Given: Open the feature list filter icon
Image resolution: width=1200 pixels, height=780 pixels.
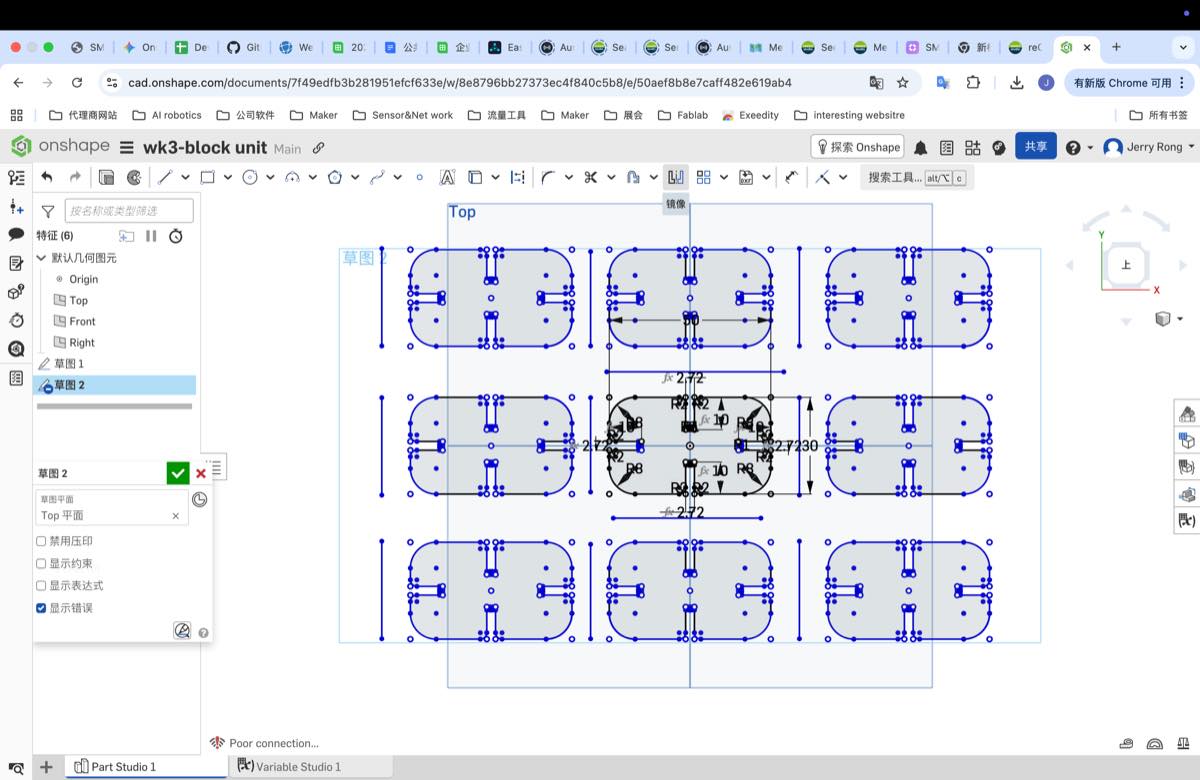Looking at the screenshot, I should pos(47,211).
